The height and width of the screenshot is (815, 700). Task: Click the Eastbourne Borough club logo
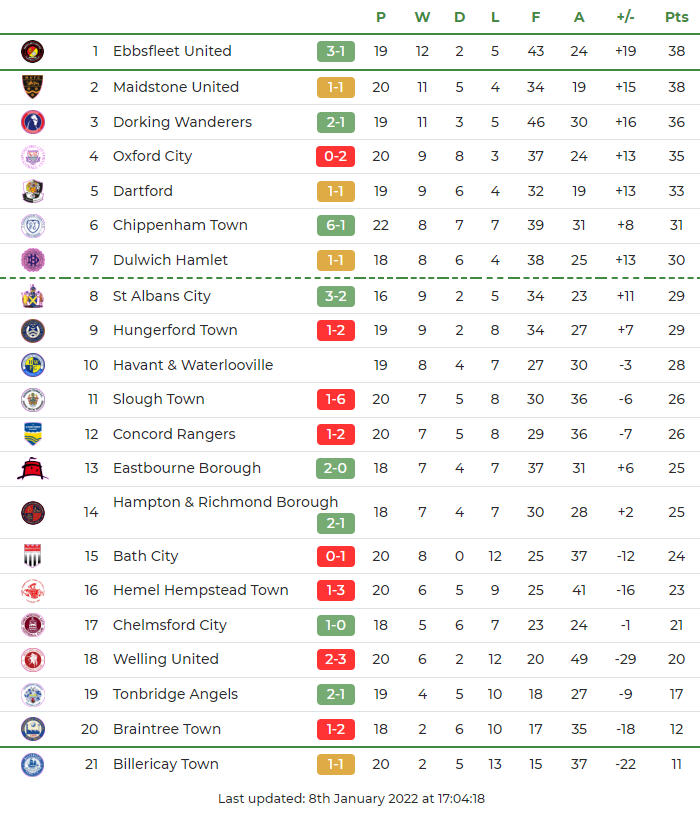[x=33, y=468]
